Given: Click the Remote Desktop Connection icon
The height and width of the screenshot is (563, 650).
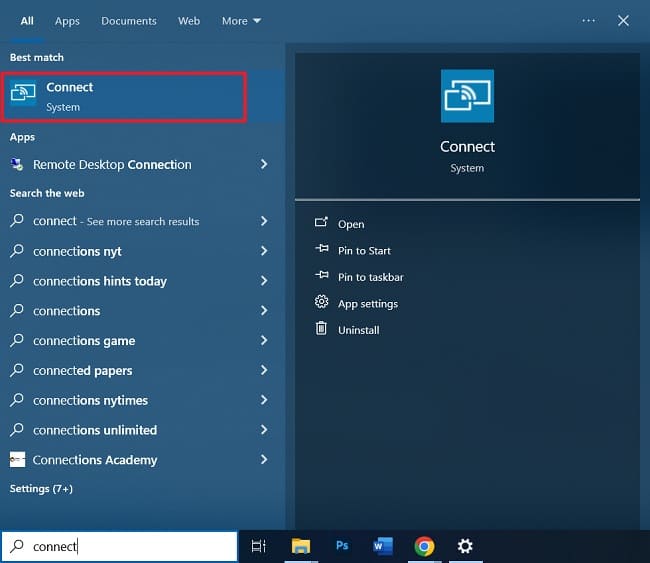Looking at the screenshot, I should tap(17, 164).
